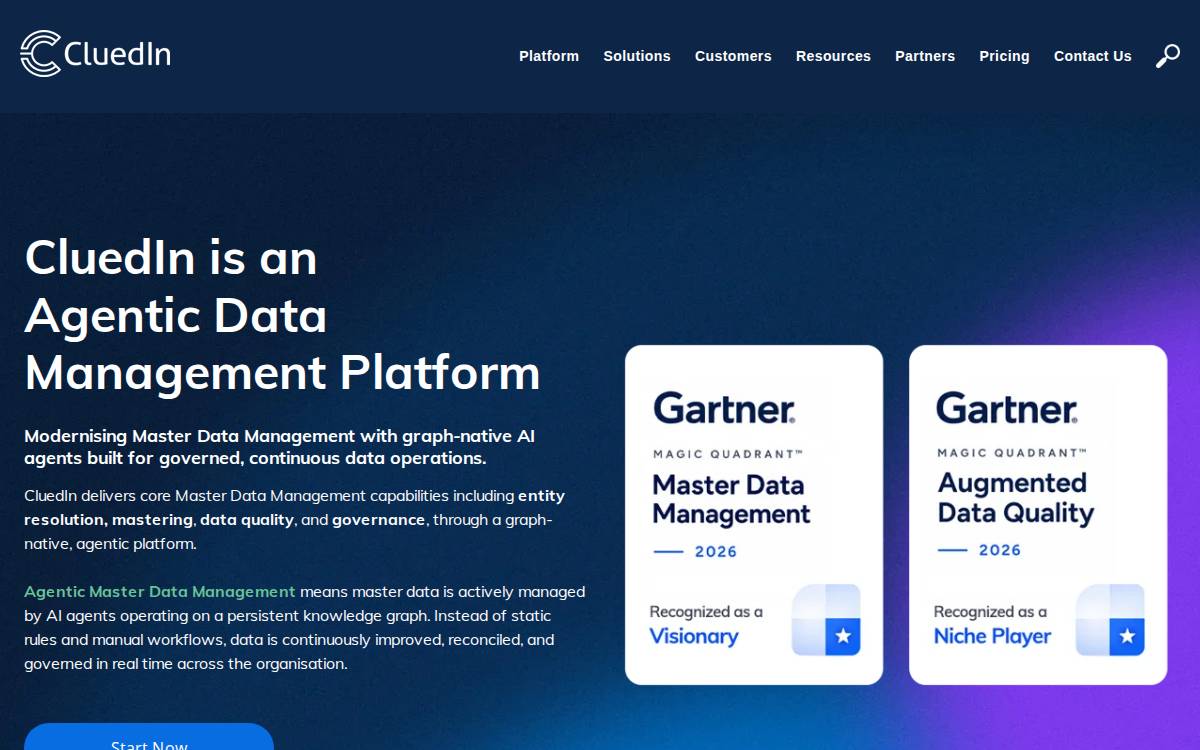The height and width of the screenshot is (750, 1200).
Task: Open the Platform menu
Action: click(549, 56)
